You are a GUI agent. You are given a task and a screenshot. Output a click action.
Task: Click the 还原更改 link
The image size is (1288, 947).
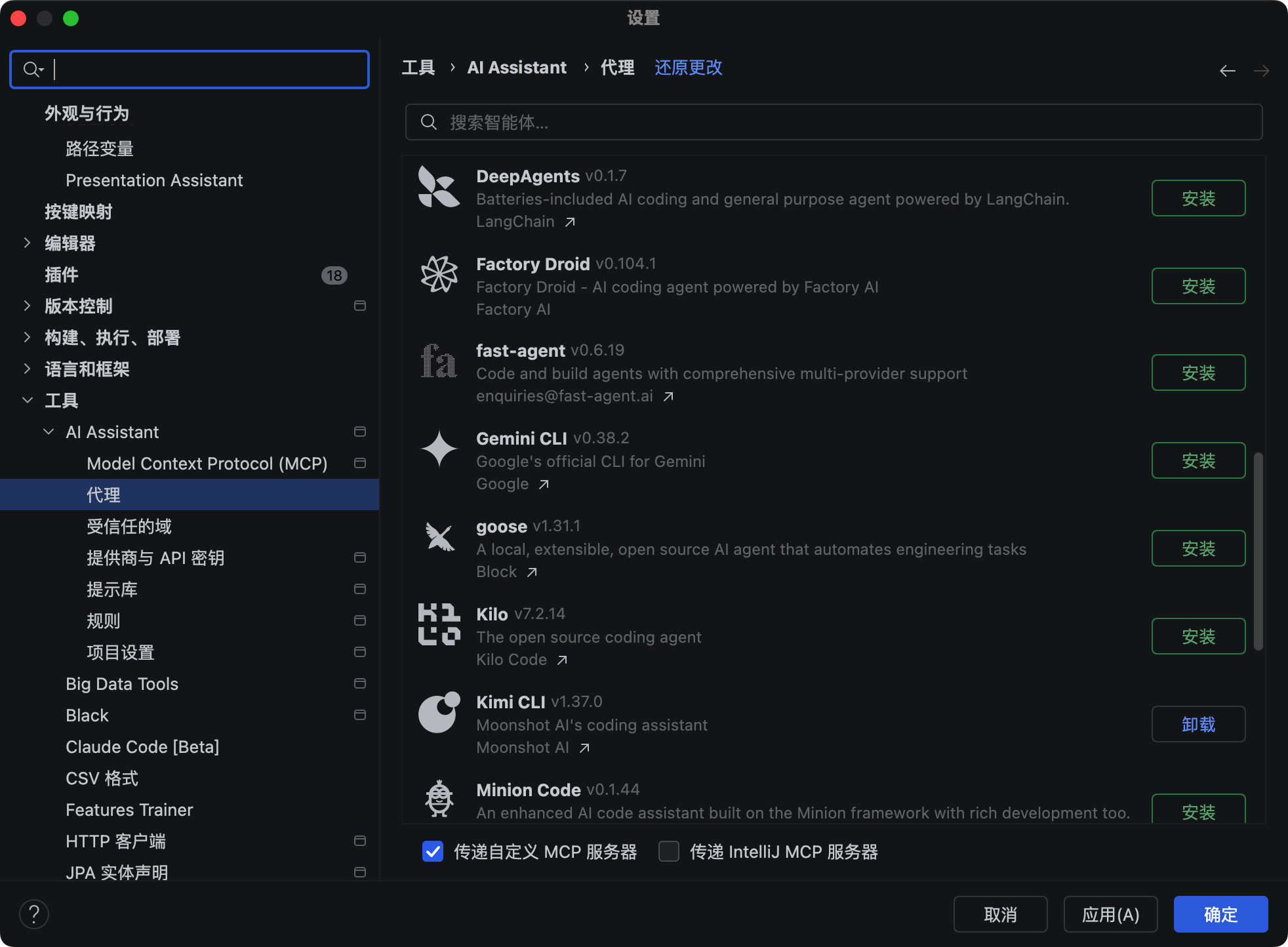pos(688,68)
